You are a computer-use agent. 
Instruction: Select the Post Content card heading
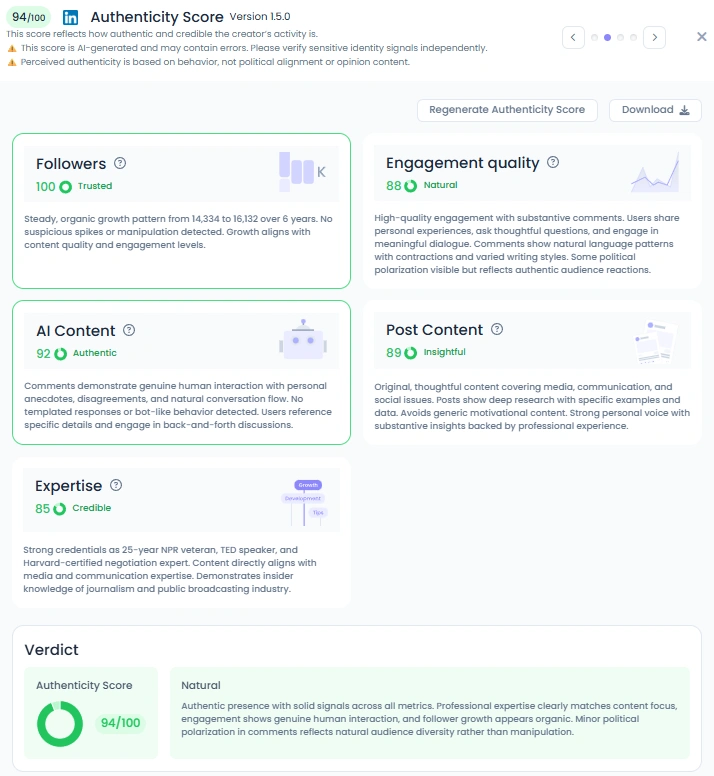tap(434, 330)
